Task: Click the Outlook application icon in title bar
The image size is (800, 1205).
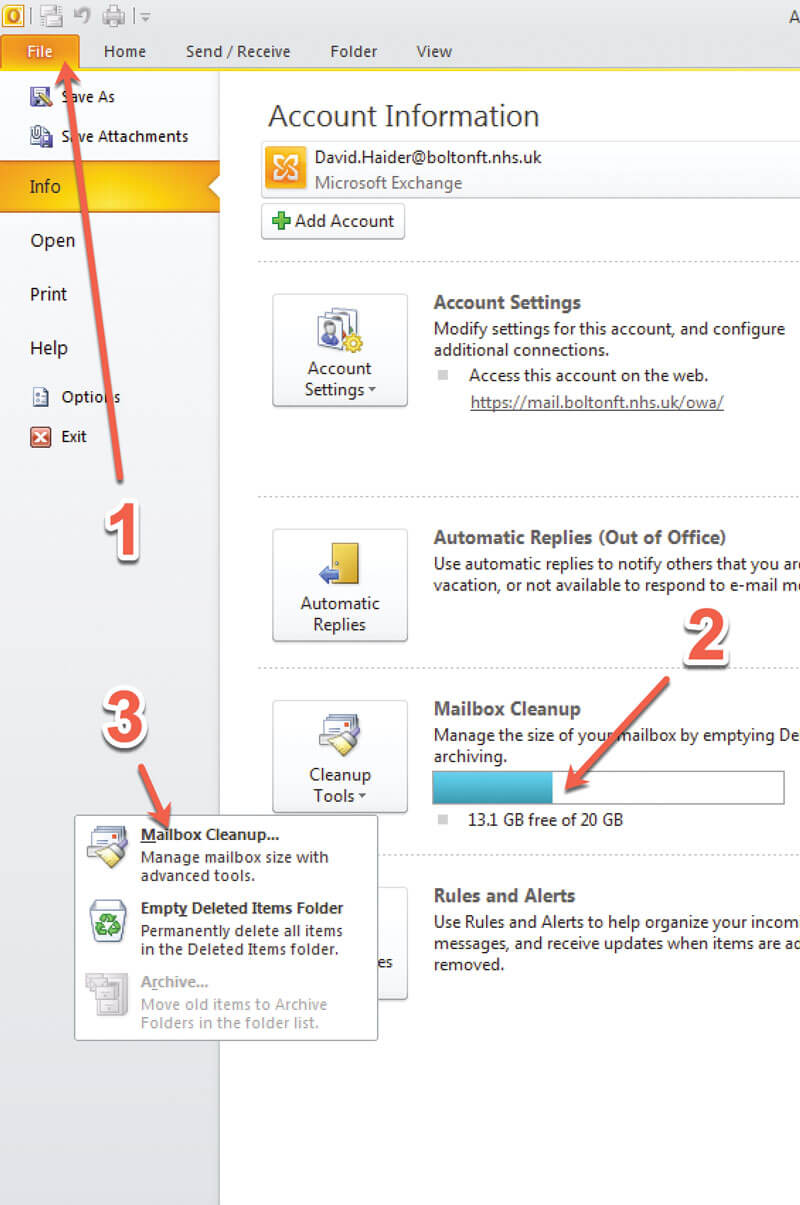Action: [14, 15]
